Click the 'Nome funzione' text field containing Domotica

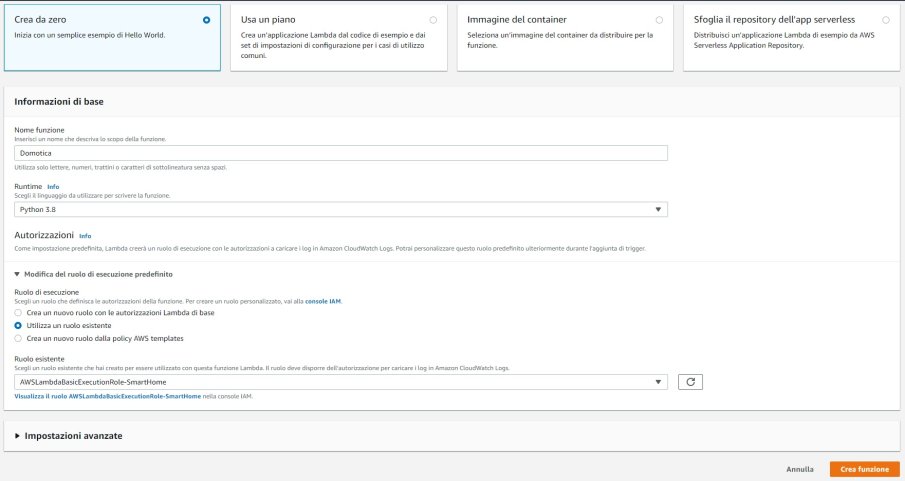tap(340, 153)
